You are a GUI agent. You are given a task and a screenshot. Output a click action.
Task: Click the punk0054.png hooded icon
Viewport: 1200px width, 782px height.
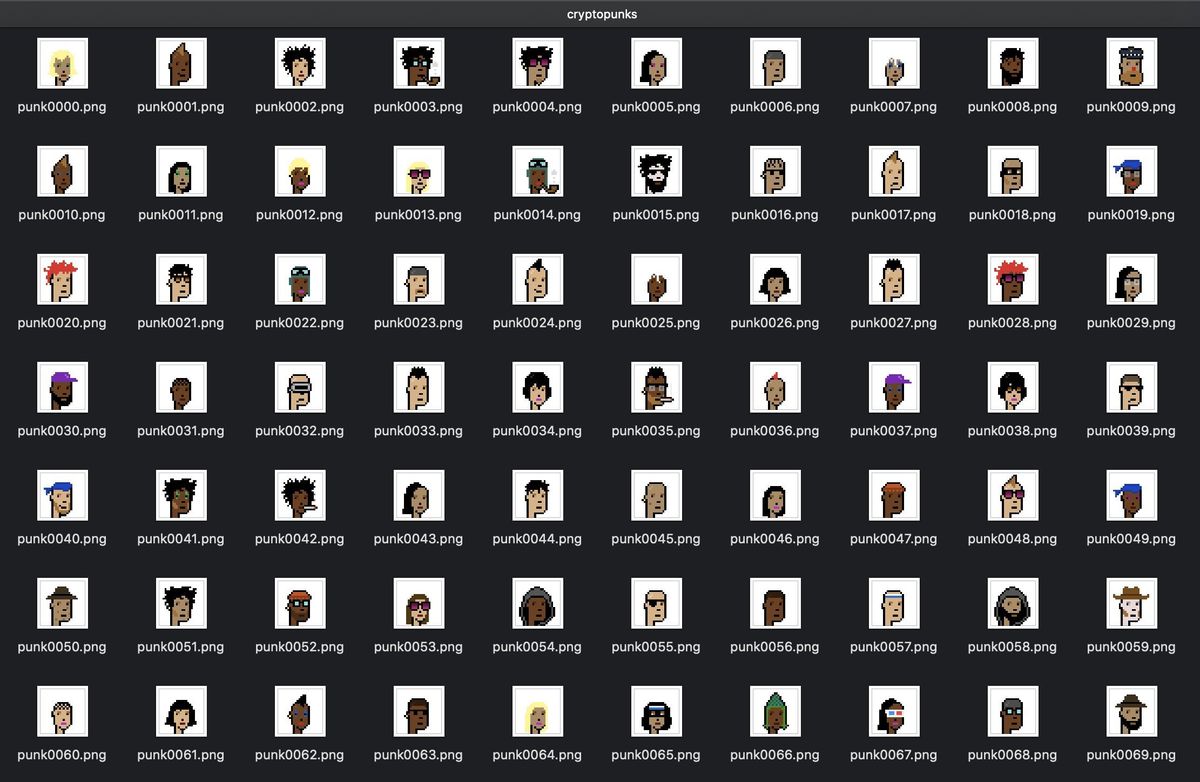pos(538,603)
